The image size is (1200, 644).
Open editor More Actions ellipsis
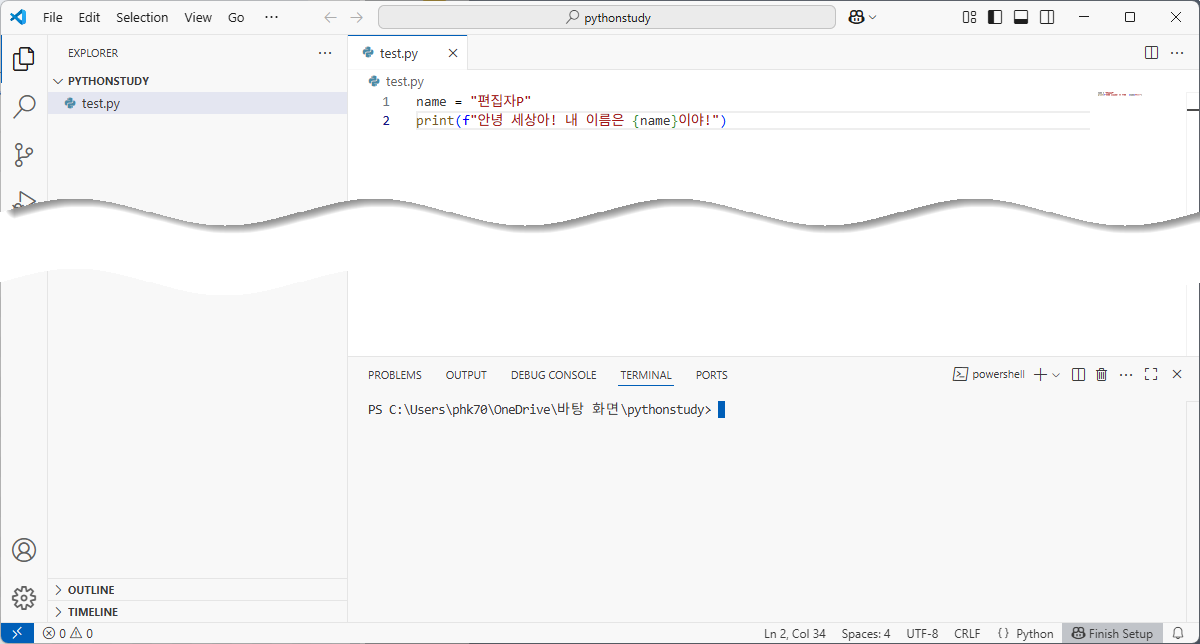(1177, 52)
